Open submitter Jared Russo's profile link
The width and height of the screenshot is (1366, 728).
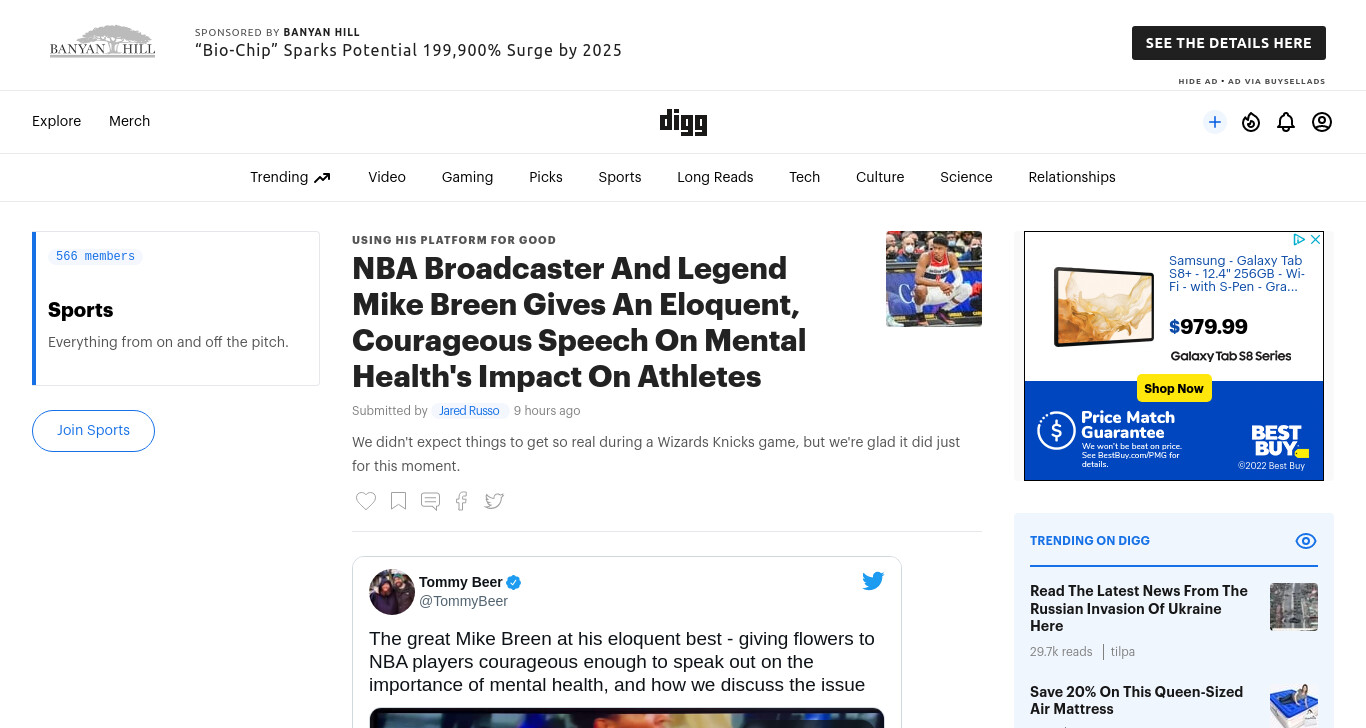[x=469, y=411]
